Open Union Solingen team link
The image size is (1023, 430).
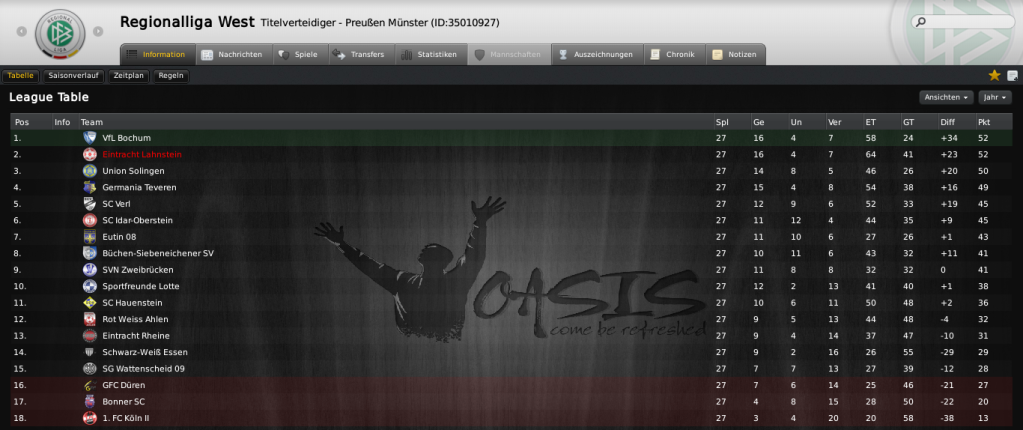coord(133,171)
